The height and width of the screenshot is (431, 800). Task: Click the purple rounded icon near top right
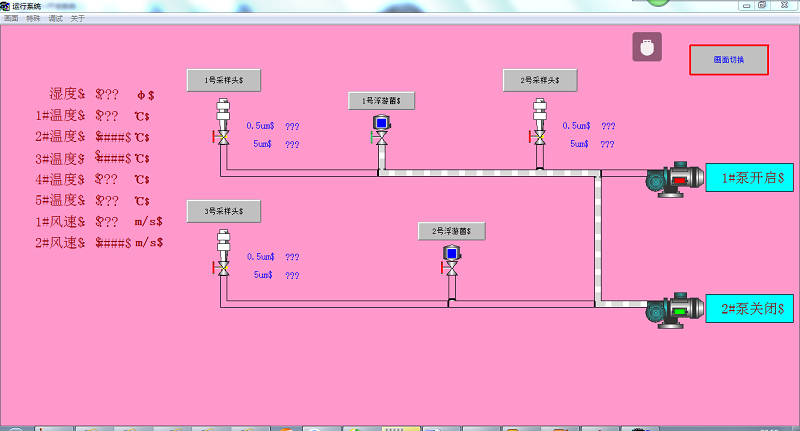coord(647,47)
